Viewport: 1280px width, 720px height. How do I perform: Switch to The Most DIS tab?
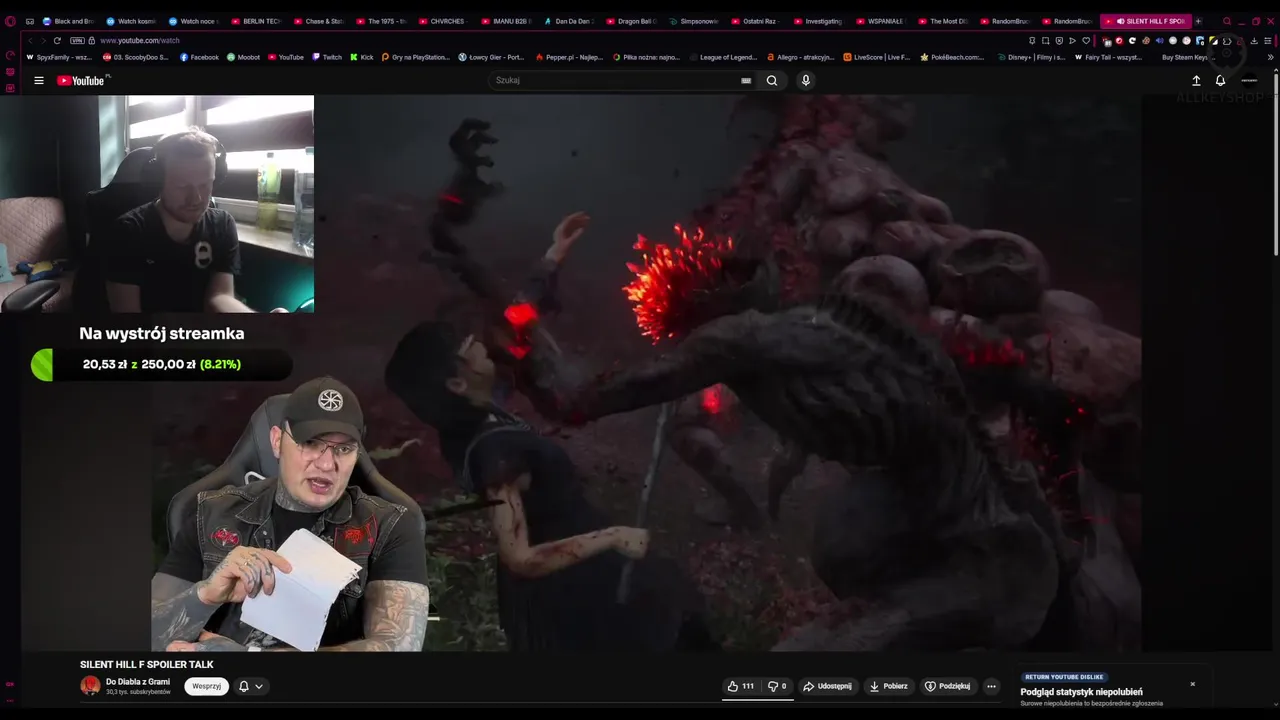[943, 21]
